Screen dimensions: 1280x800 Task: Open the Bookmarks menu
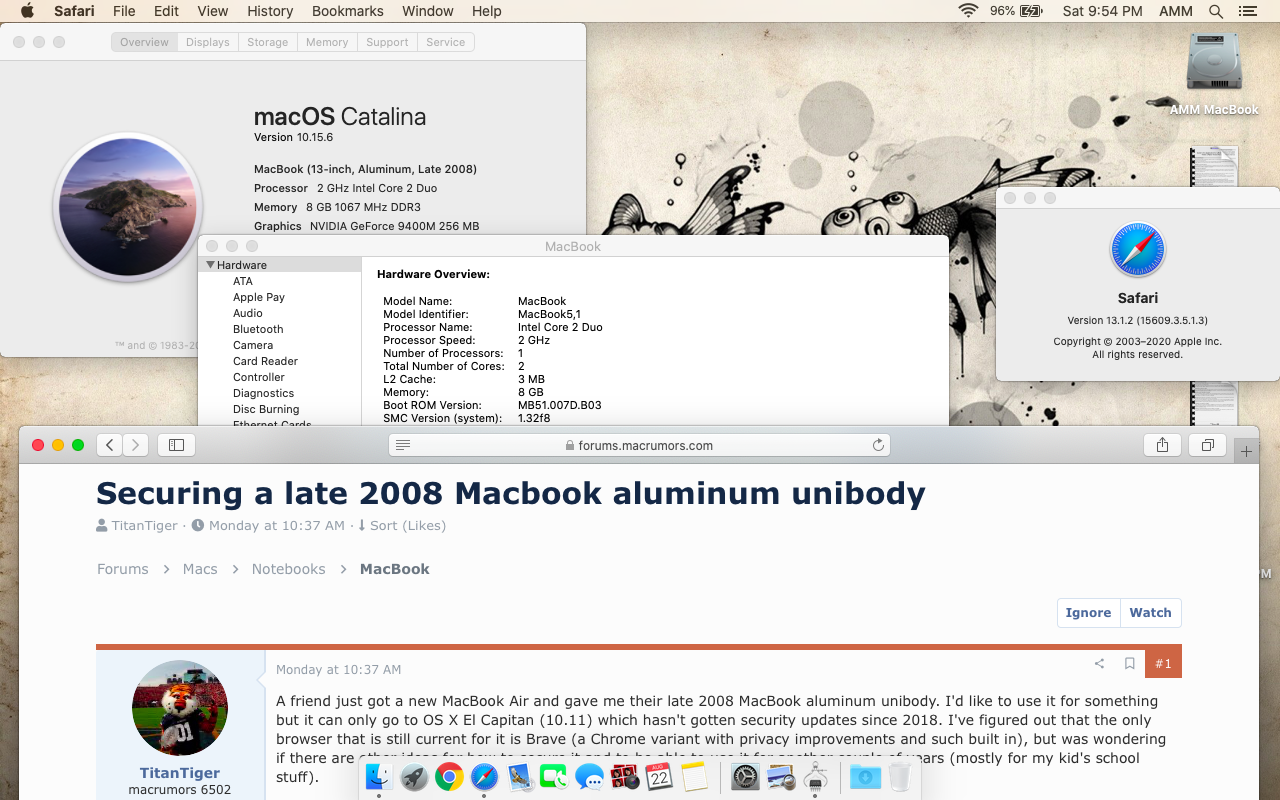[348, 11]
